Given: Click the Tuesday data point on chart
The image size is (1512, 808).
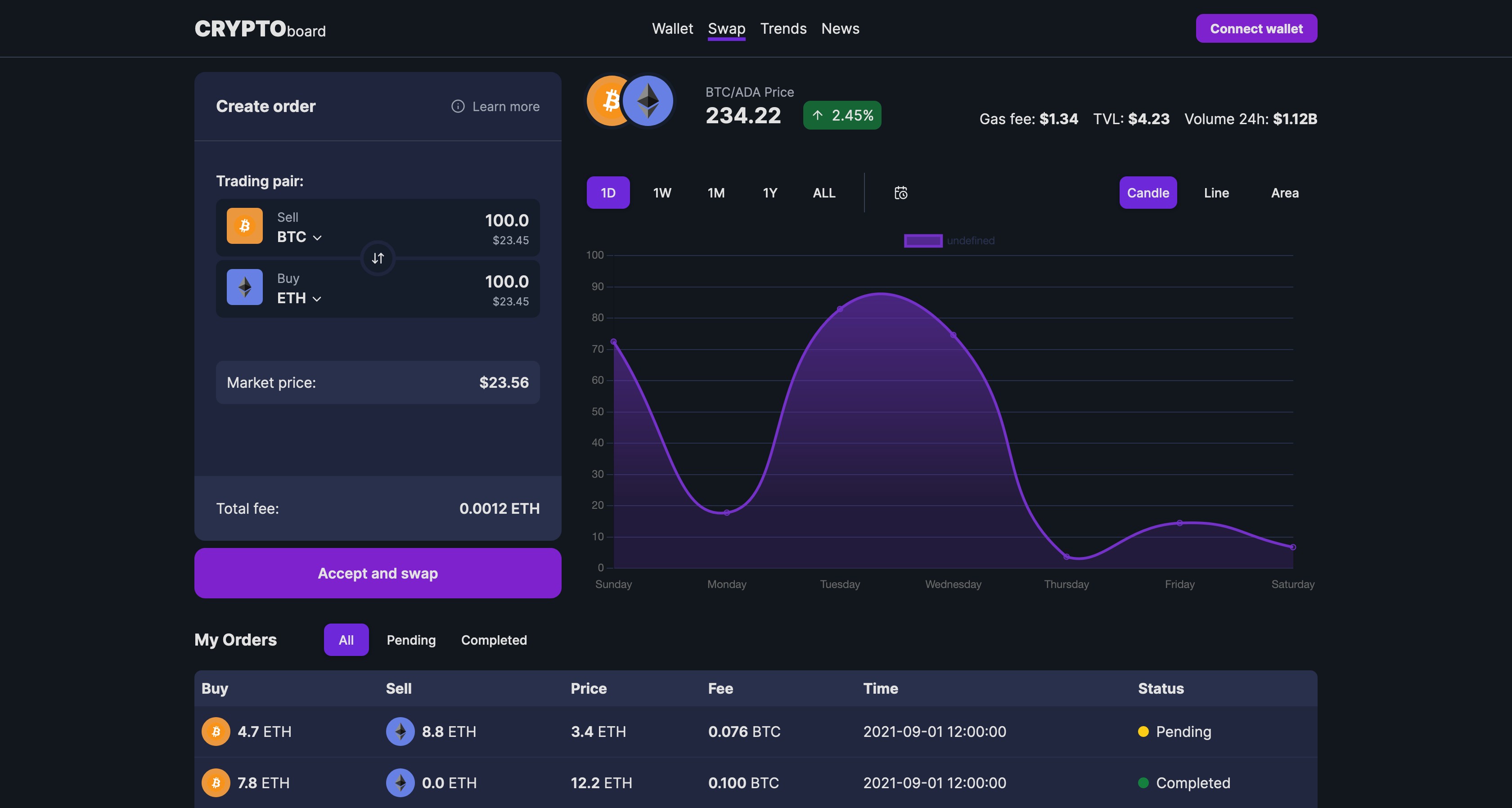Looking at the screenshot, I should tap(840, 309).
